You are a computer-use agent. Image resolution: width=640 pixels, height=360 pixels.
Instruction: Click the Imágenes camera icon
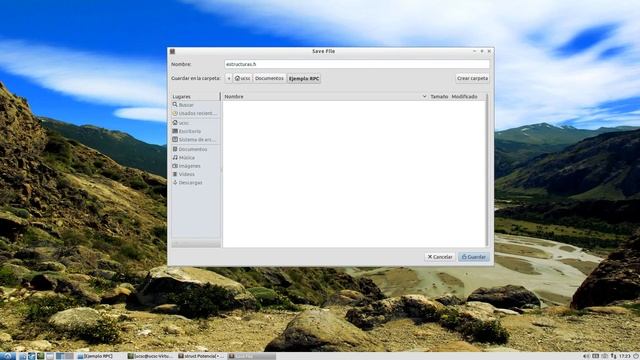(x=175, y=166)
